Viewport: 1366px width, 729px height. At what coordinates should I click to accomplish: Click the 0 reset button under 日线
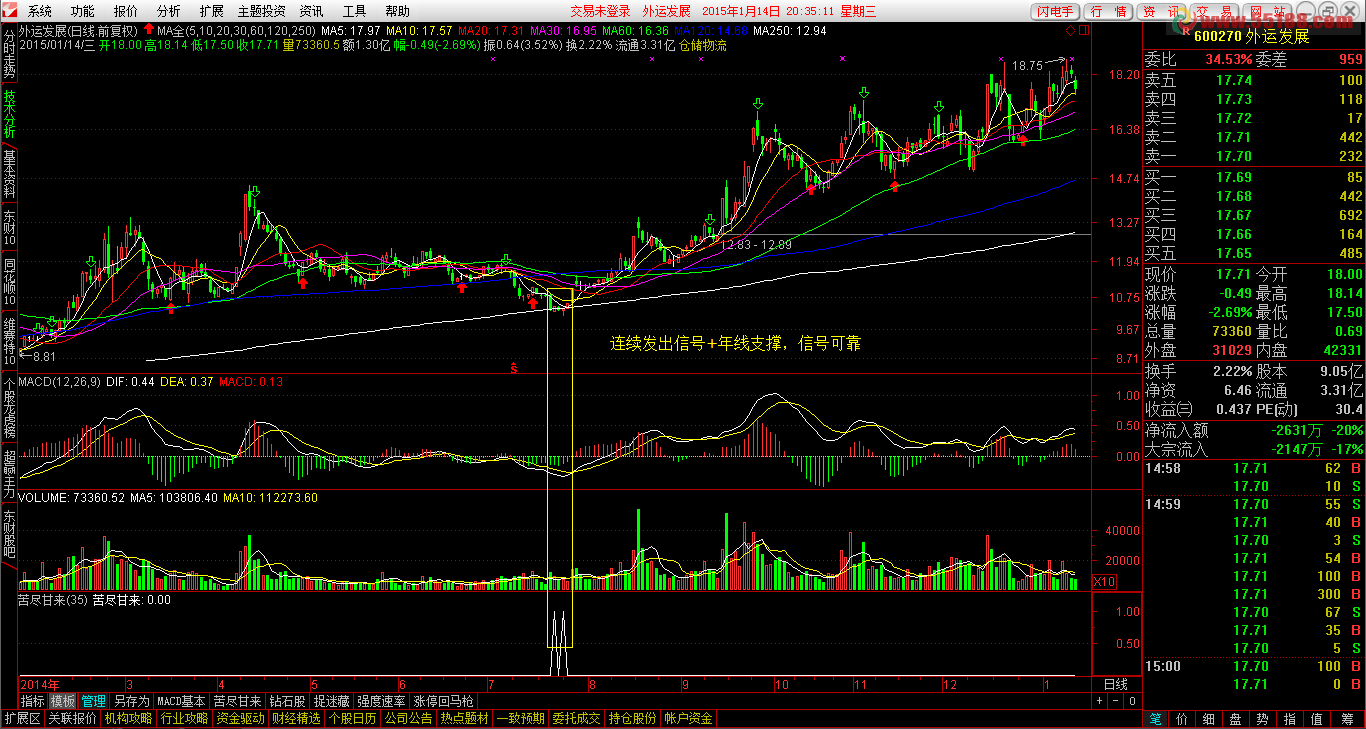[x=1132, y=701]
